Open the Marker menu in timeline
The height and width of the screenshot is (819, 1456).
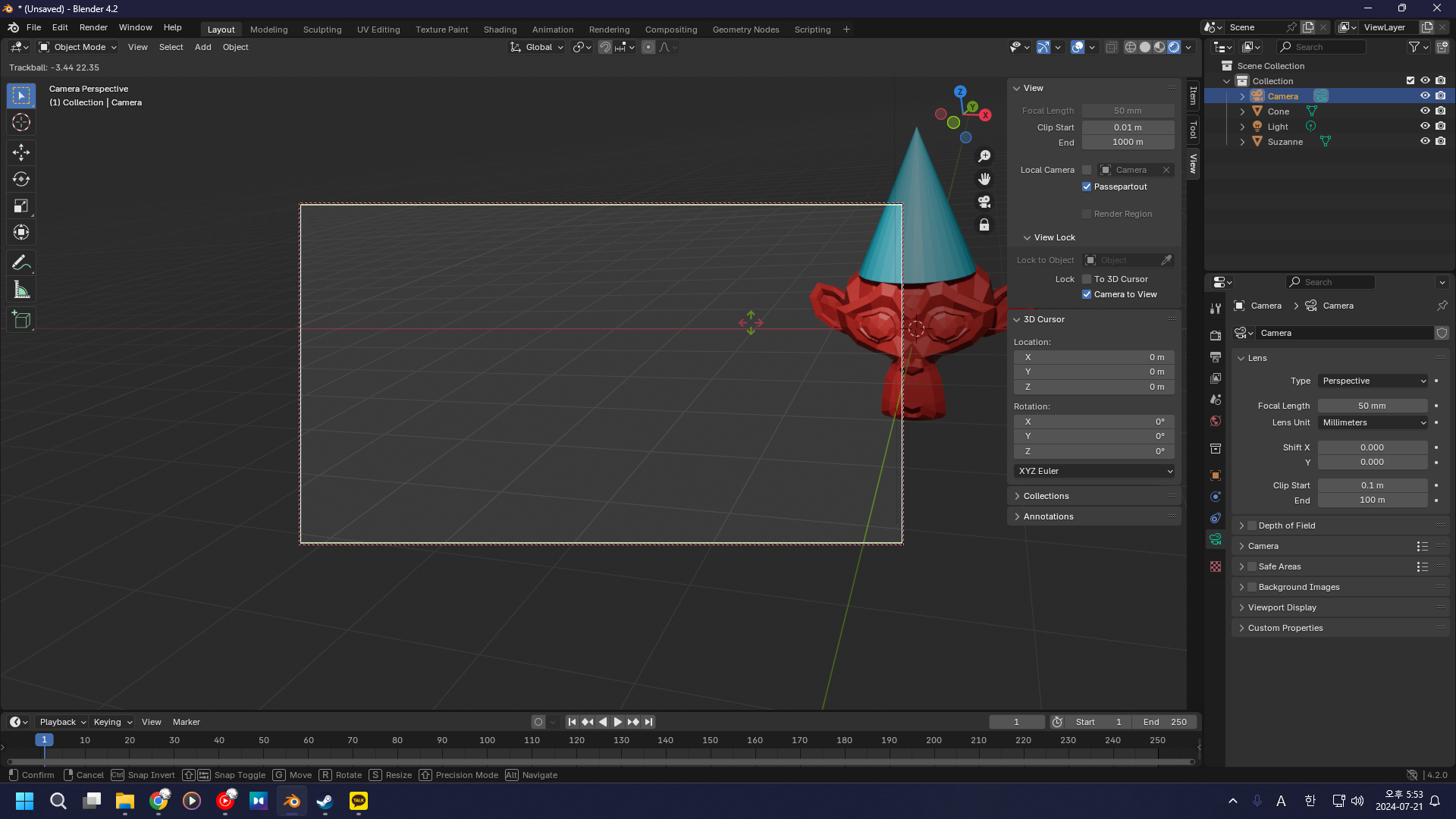tap(186, 722)
